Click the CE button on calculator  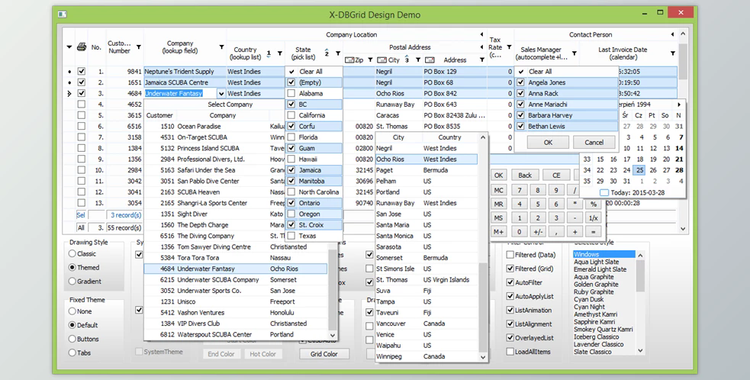[x=556, y=175]
